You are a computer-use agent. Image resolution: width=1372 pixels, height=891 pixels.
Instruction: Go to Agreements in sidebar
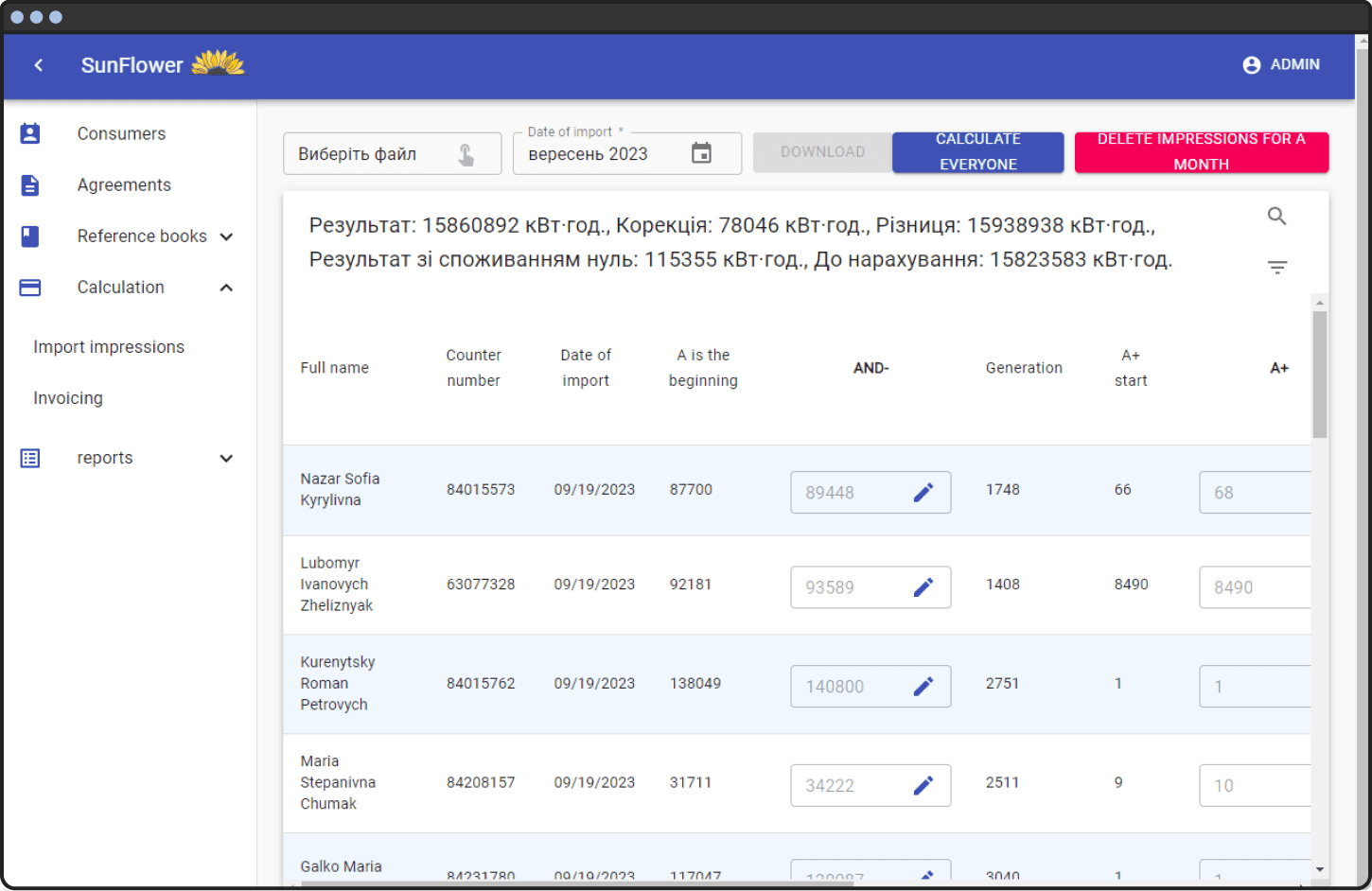[x=124, y=185]
